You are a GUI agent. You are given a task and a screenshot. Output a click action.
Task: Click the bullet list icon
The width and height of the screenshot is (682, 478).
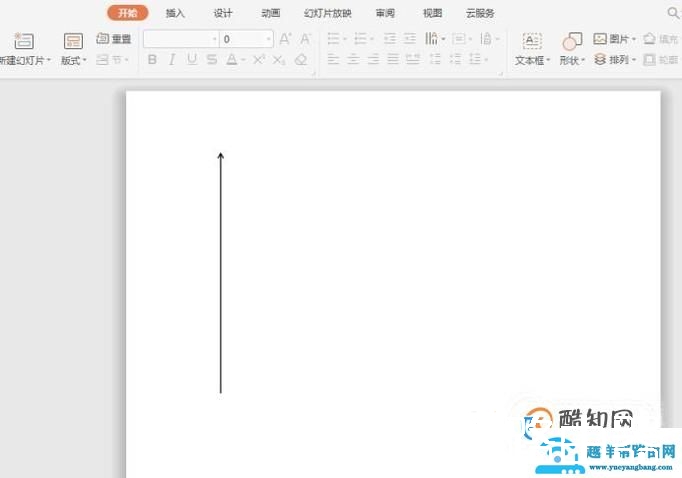(x=334, y=39)
